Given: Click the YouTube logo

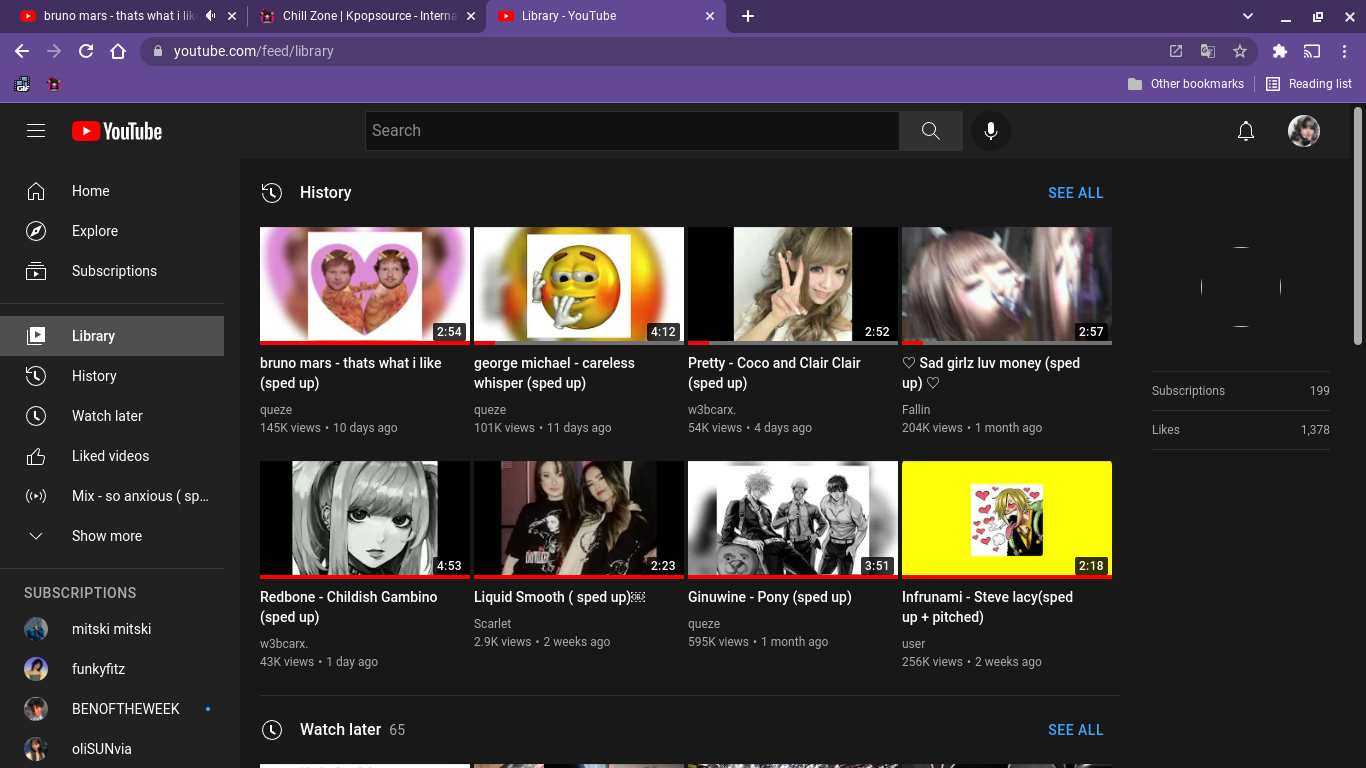Looking at the screenshot, I should 117,131.
